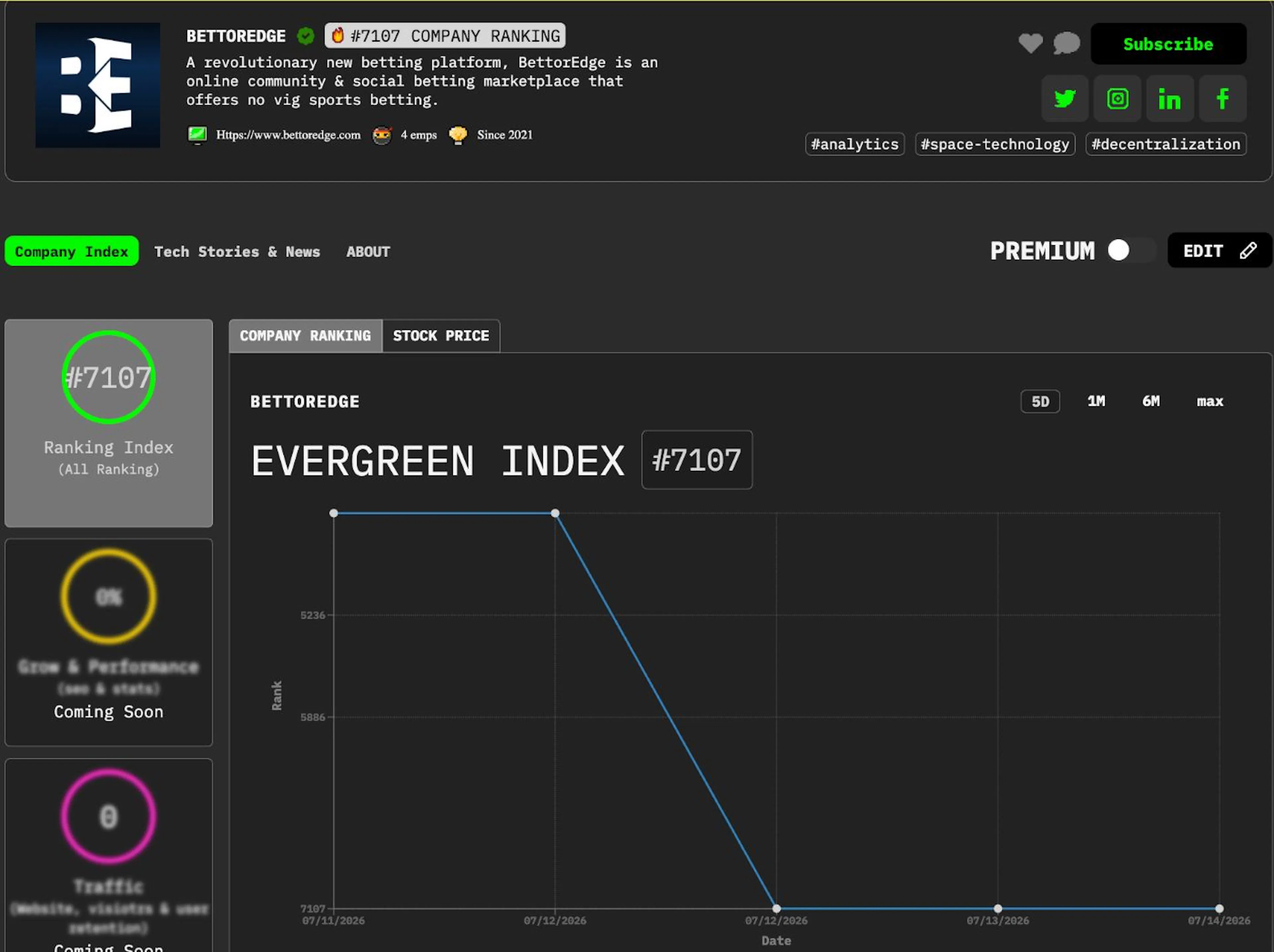
Task: Open Tech Stories & News tab
Action: [x=237, y=252]
